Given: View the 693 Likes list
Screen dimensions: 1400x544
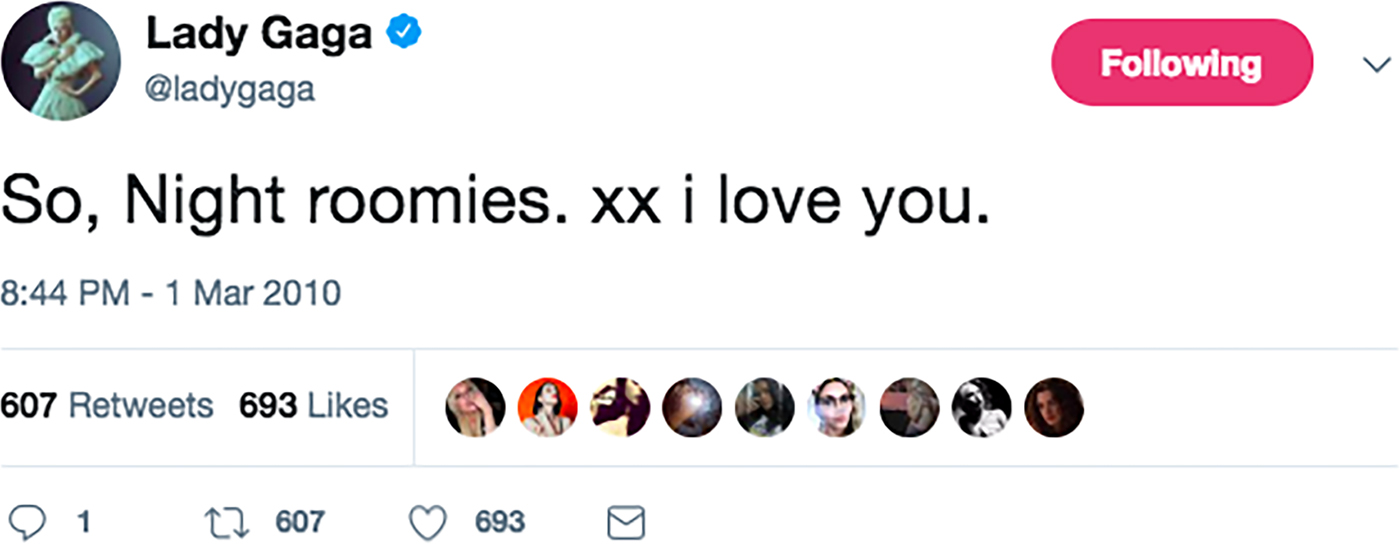Looking at the screenshot, I should [313, 406].
